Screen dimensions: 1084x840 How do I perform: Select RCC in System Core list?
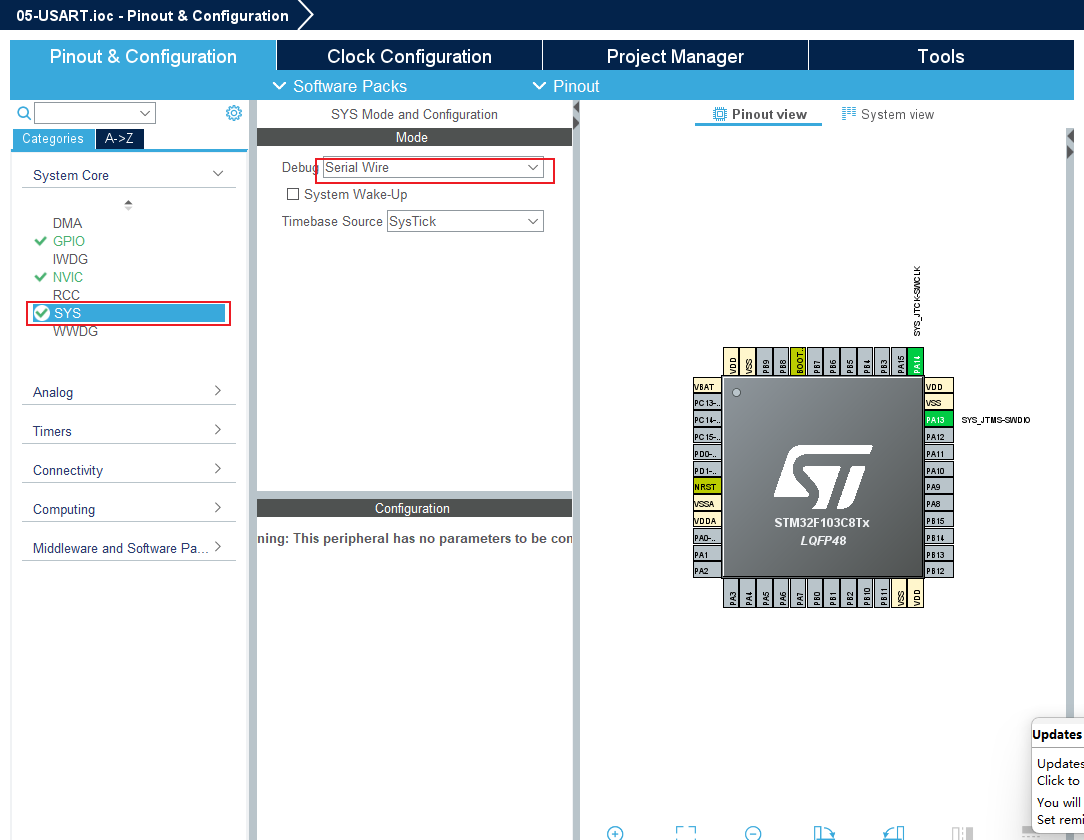tap(66, 295)
